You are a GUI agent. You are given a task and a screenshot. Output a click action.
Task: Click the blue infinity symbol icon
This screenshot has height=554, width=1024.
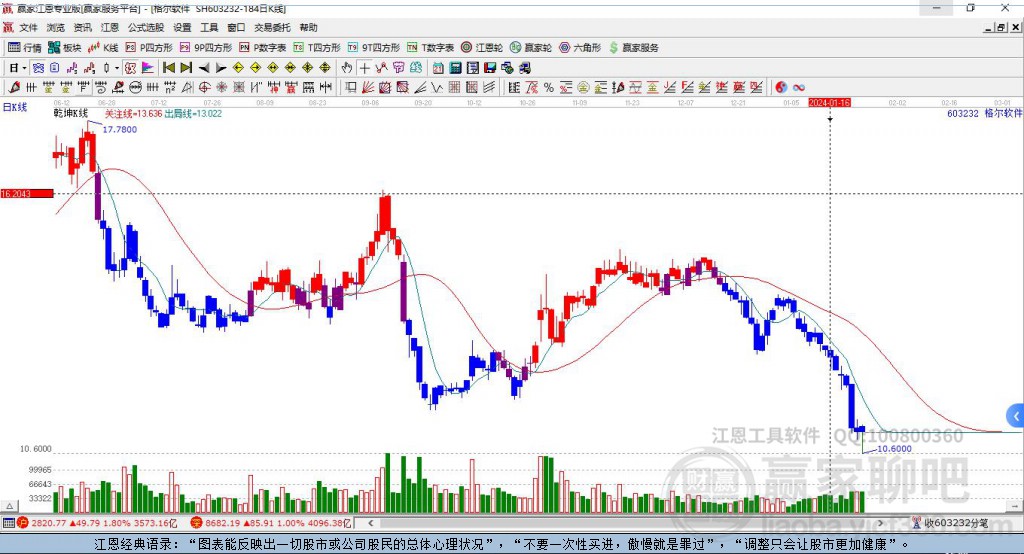click(x=799, y=87)
